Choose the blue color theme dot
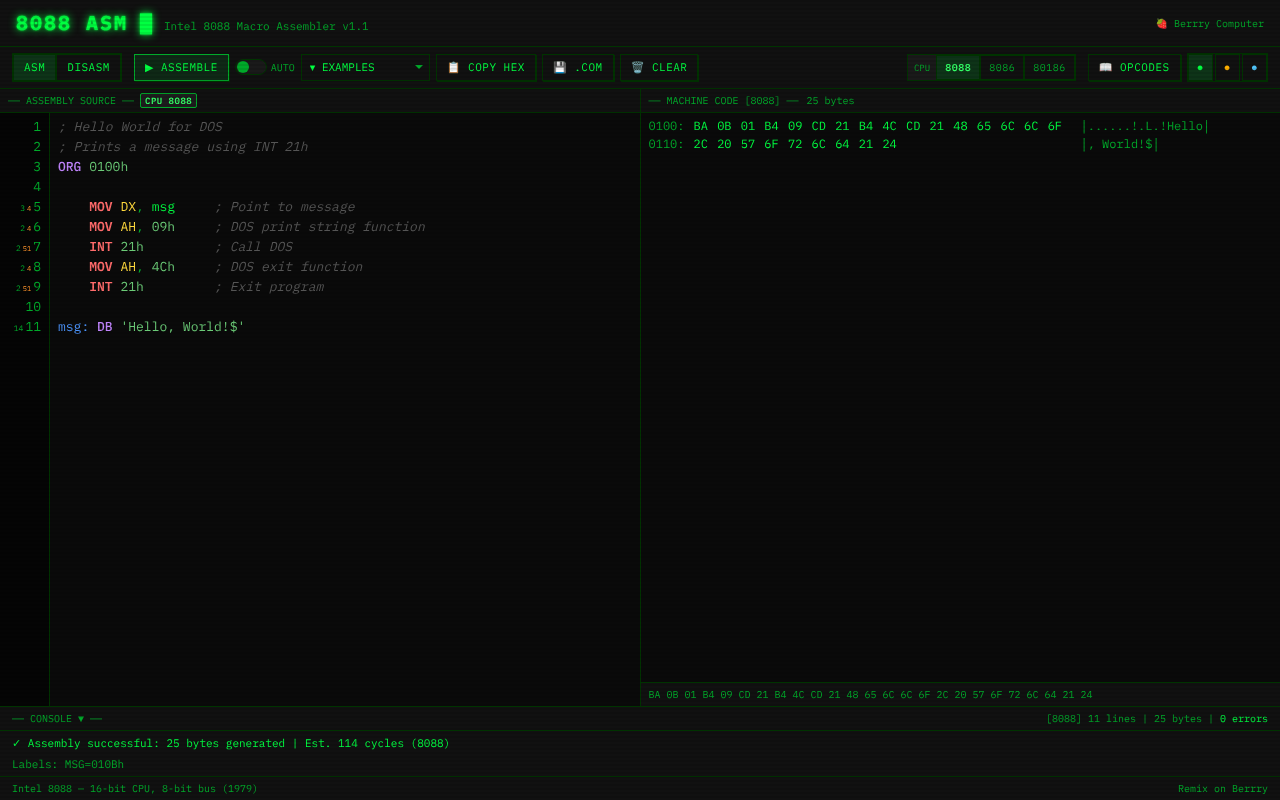The height and width of the screenshot is (800, 1280). (x=1254, y=68)
